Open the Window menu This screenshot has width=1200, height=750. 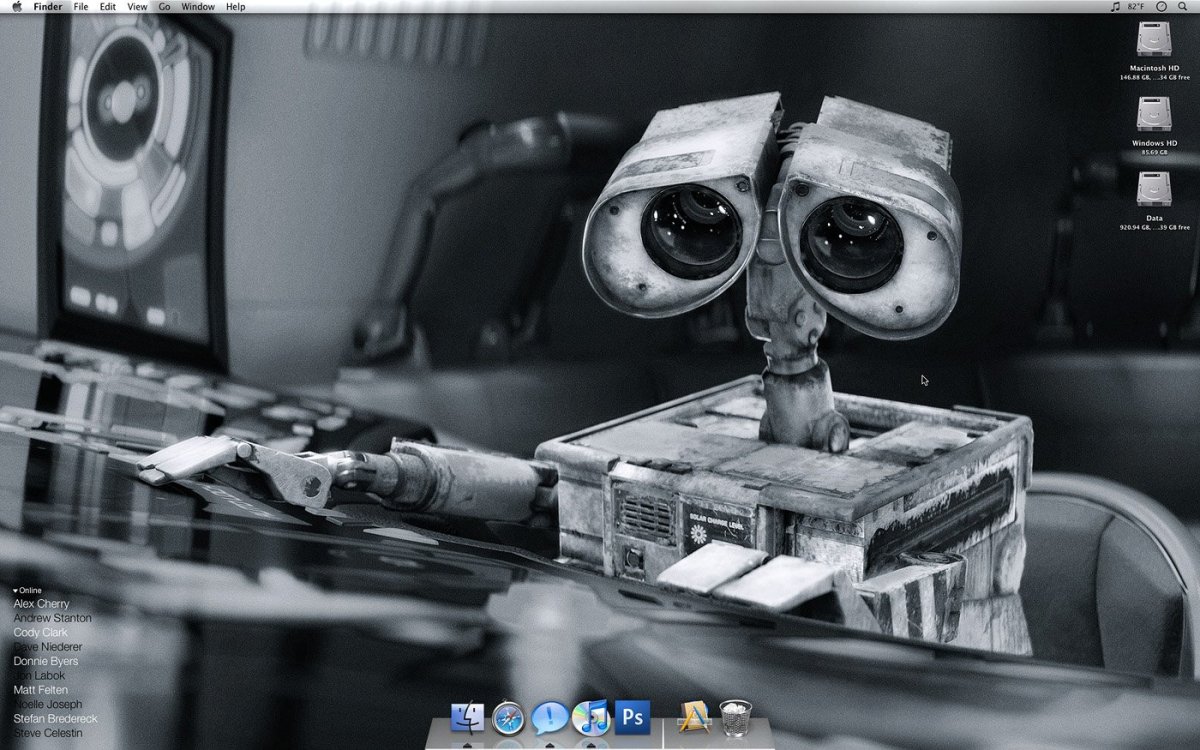[198, 6]
